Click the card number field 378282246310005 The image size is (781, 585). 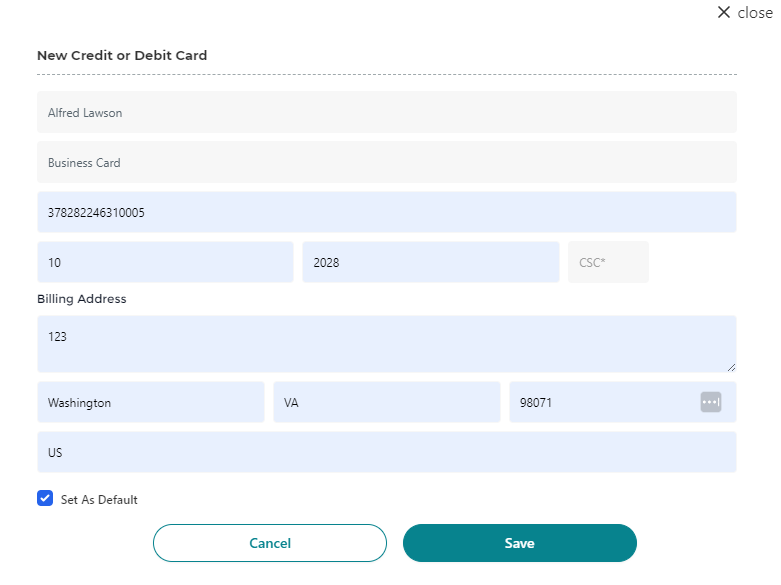pyautogui.click(x=386, y=213)
